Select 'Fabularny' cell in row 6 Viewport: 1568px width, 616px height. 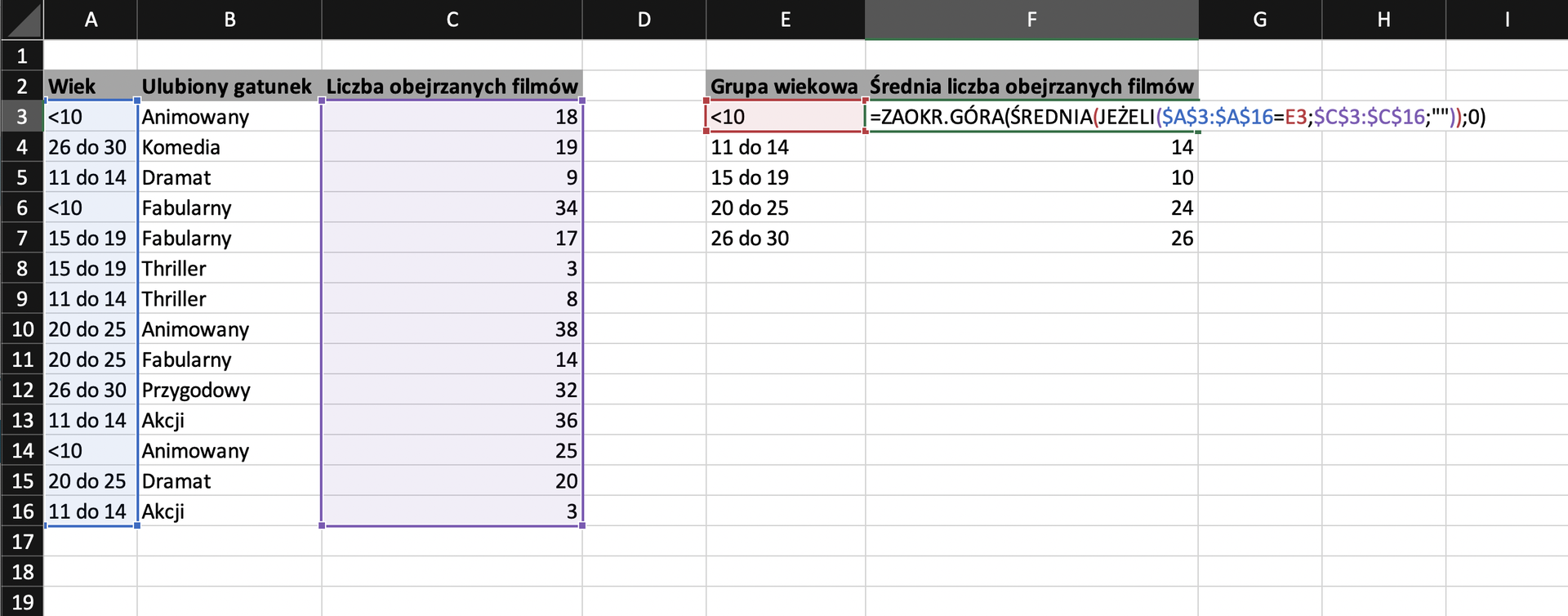(229, 208)
